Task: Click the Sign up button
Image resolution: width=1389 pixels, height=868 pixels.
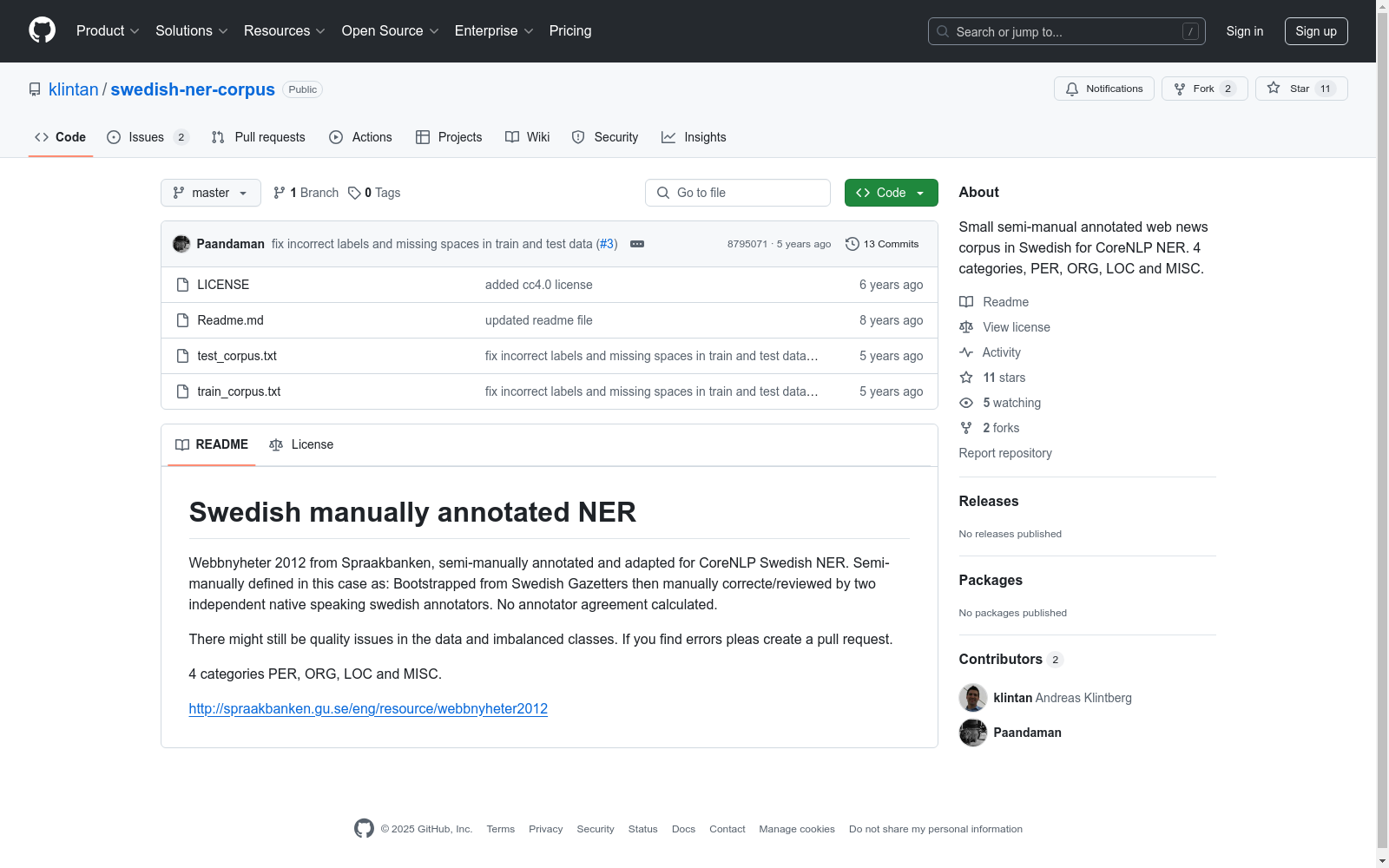Action: pos(1316,31)
